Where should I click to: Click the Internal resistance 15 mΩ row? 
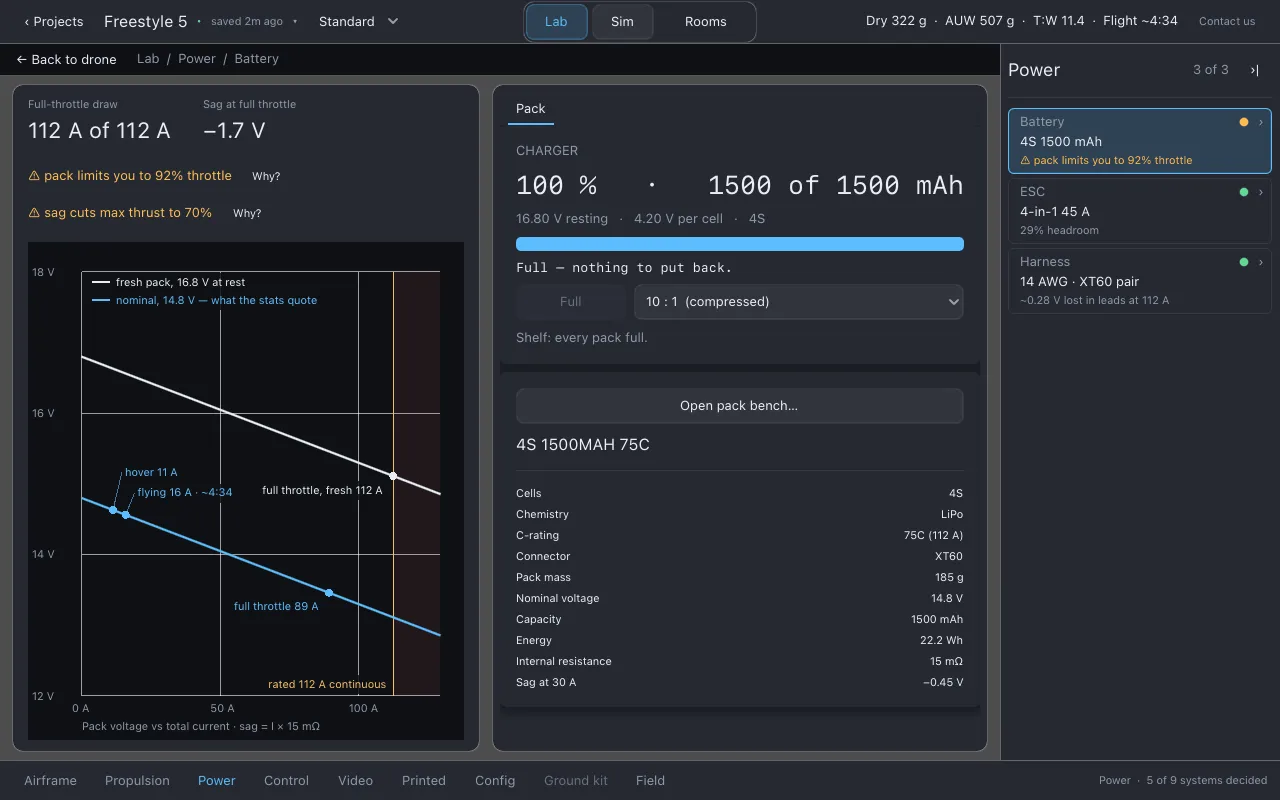(739, 661)
